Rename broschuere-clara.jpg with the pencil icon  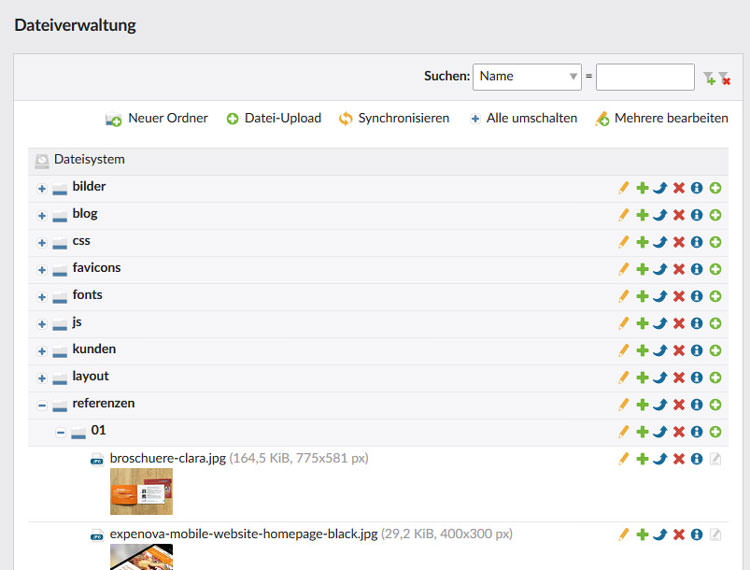pos(623,459)
